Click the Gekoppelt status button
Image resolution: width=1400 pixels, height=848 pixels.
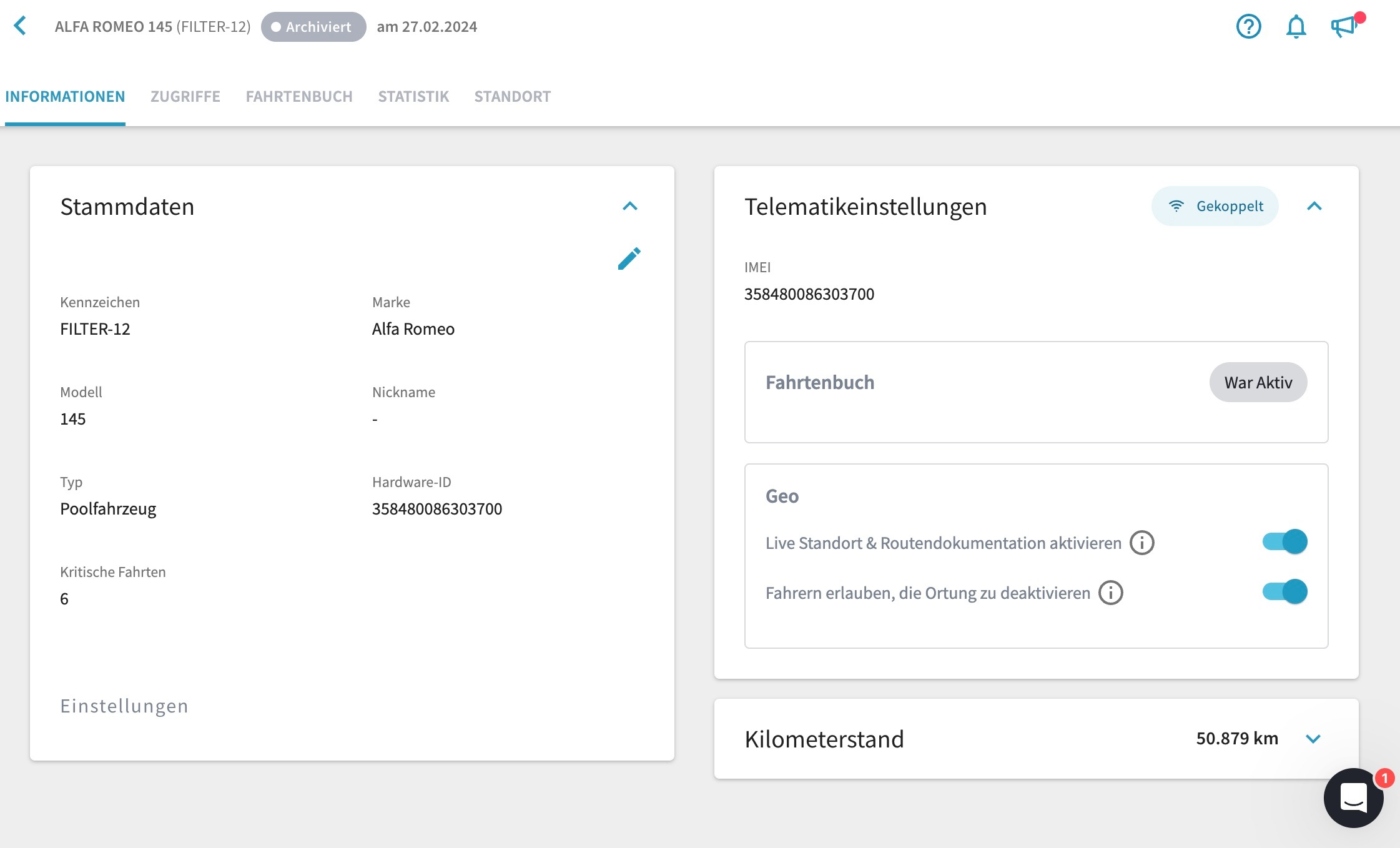click(x=1215, y=206)
